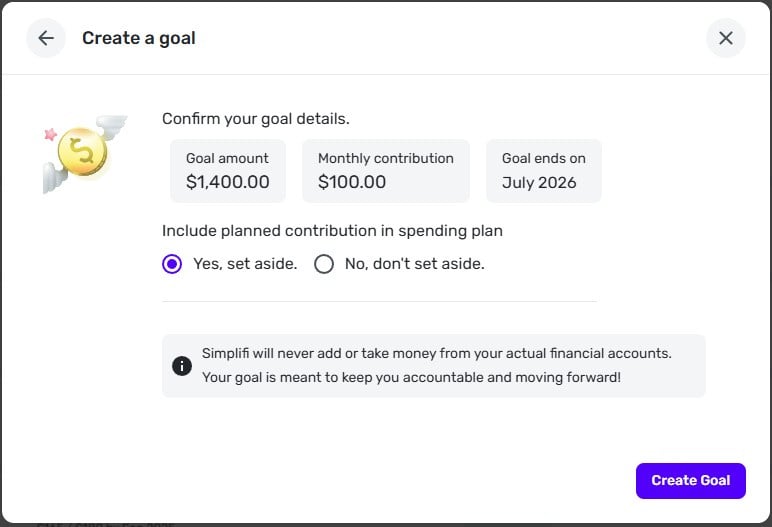Click the black info circle icon
772x527 pixels.
(x=182, y=366)
